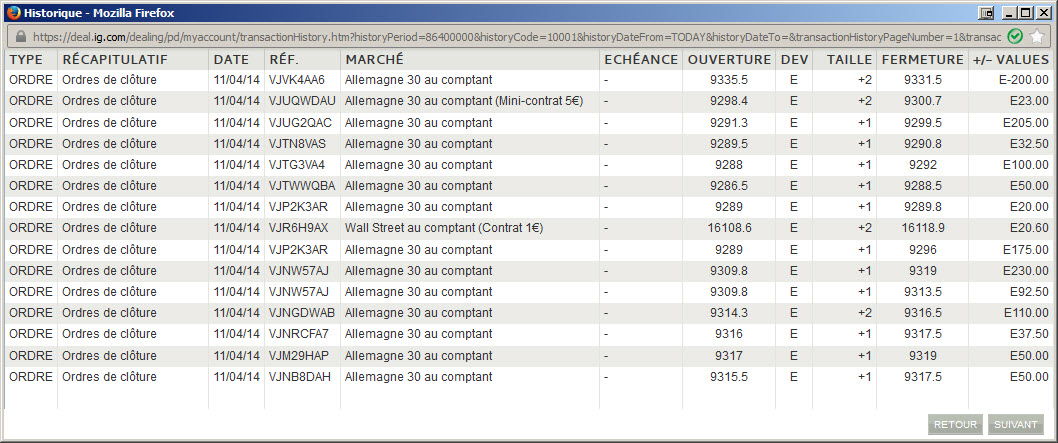Click the E-200.00 loss value
The image size is (1058, 443).
click(x=1024, y=80)
